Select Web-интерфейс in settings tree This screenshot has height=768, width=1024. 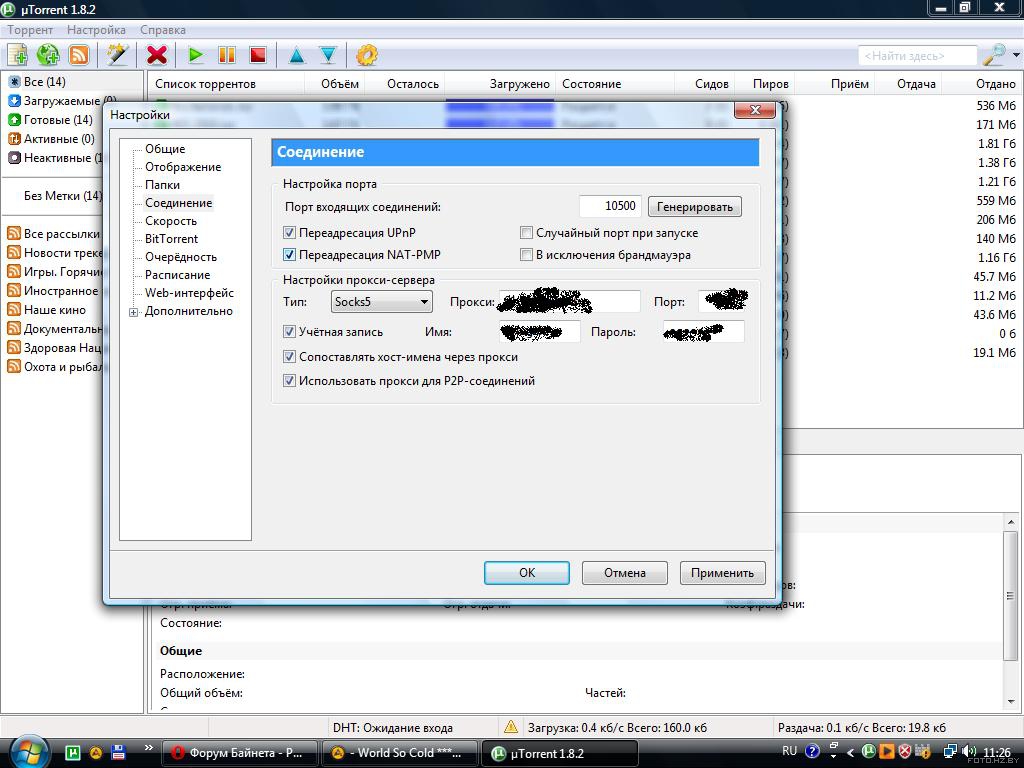coord(189,293)
